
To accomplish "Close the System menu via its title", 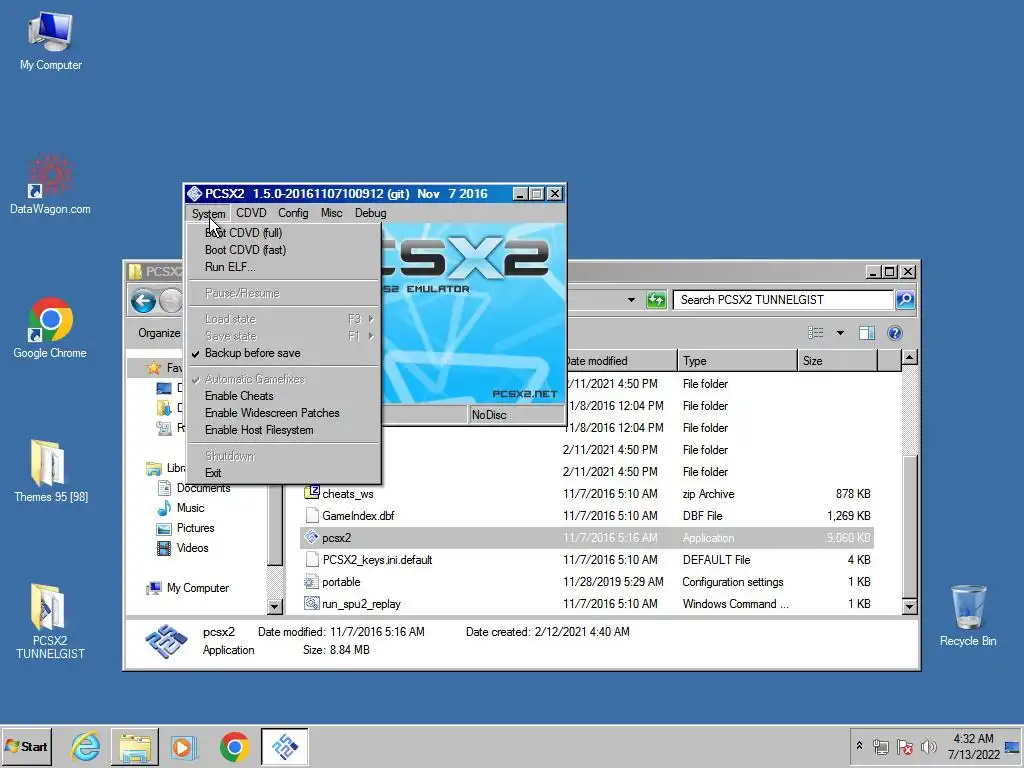I will coord(208,214).
